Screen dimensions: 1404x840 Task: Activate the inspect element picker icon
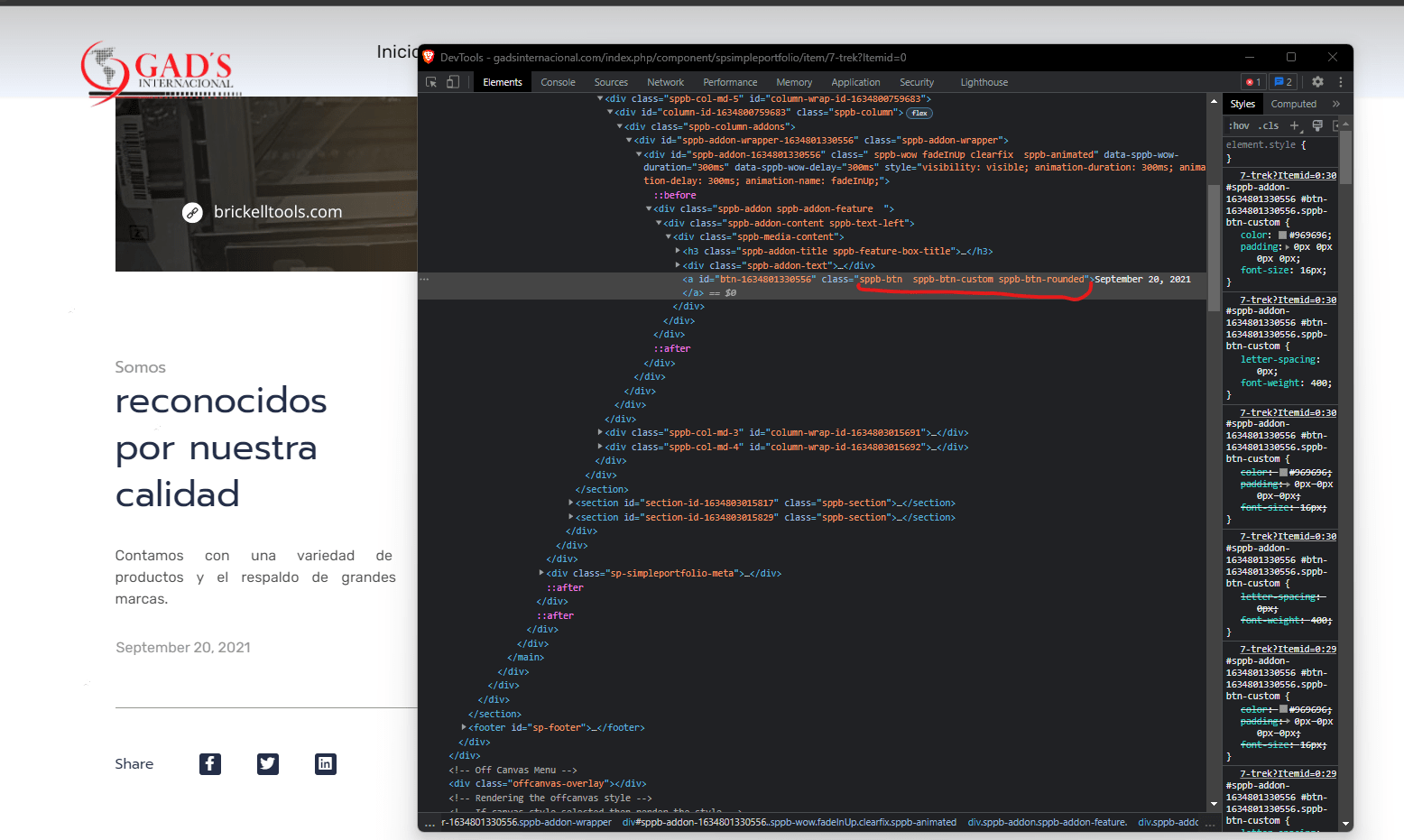(431, 82)
